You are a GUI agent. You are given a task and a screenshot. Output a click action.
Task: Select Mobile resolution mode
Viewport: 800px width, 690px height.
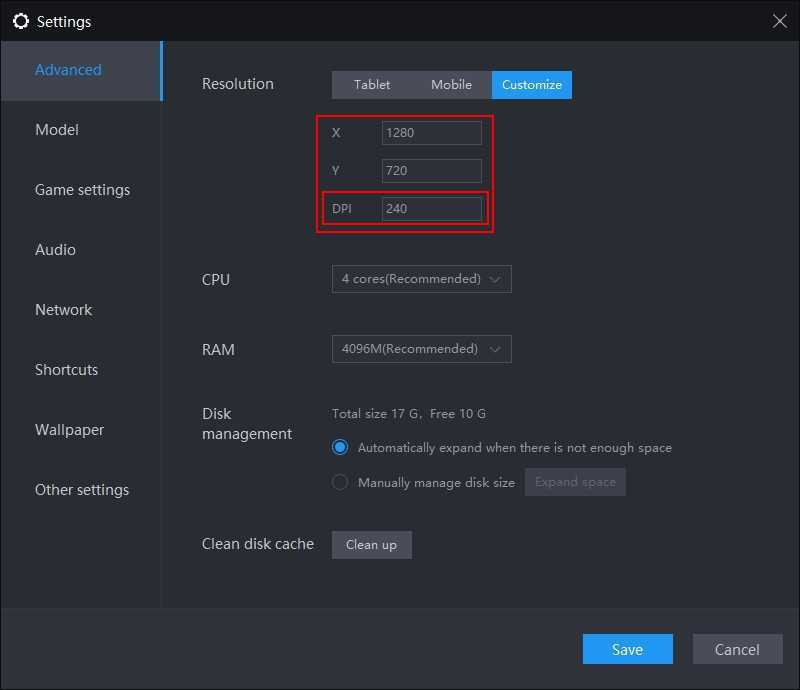pos(452,85)
